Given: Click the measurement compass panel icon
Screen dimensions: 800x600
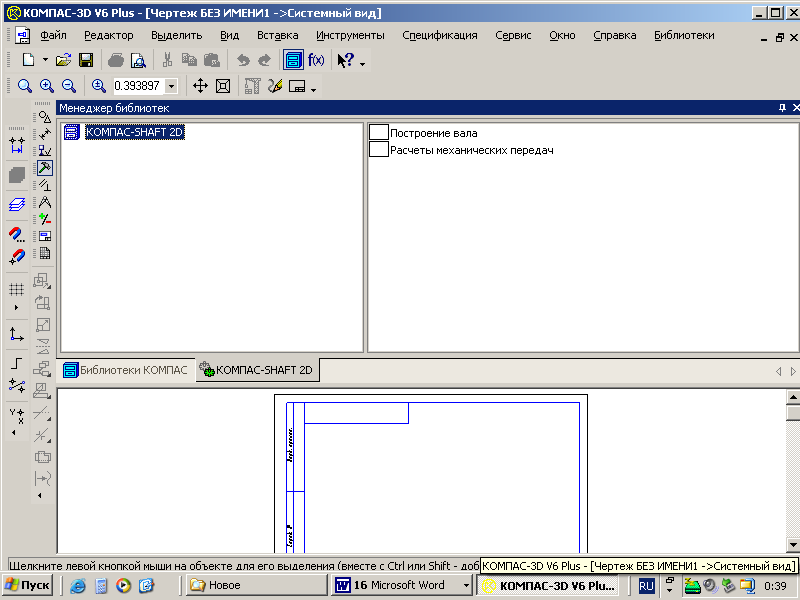Looking at the screenshot, I should [45, 202].
